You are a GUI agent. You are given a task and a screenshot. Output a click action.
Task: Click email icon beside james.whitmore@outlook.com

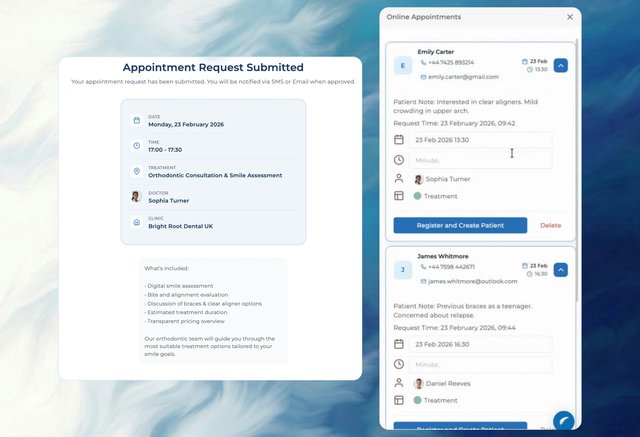click(x=423, y=282)
